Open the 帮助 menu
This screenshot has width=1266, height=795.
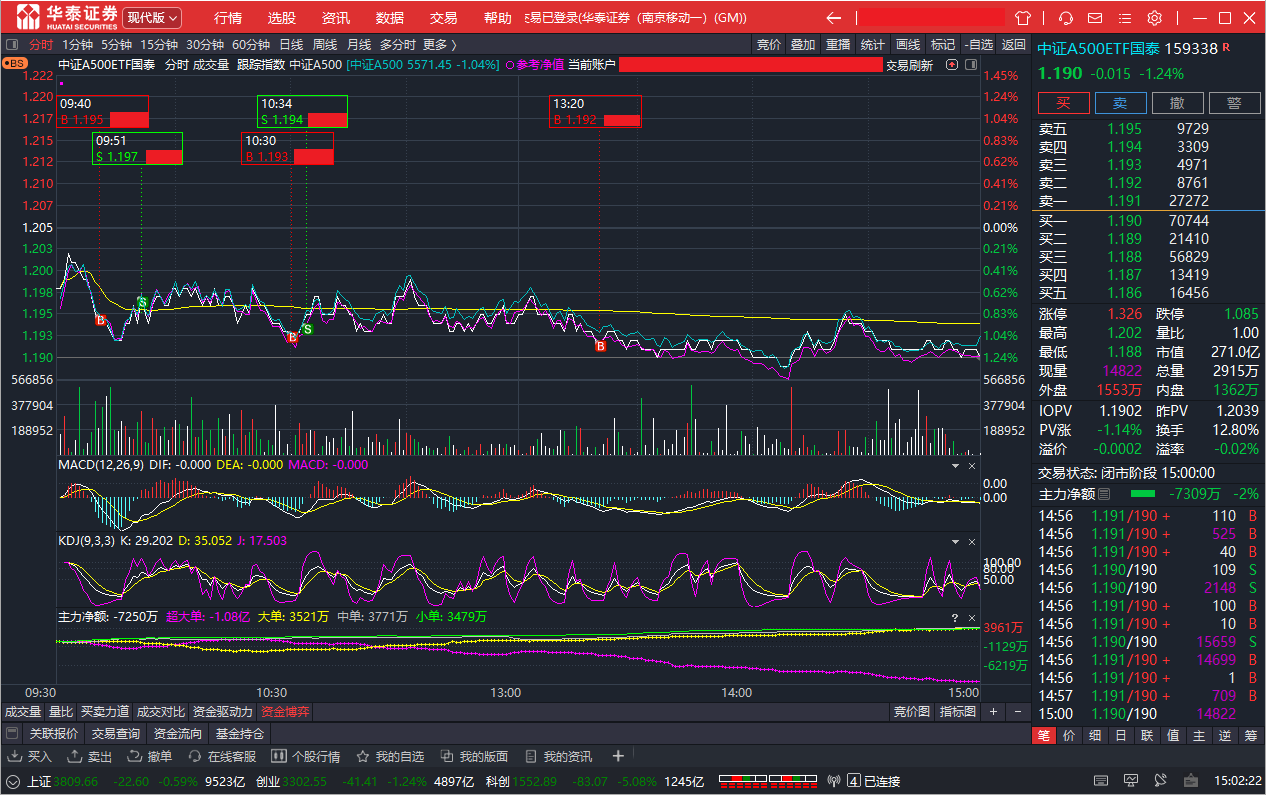[497, 18]
